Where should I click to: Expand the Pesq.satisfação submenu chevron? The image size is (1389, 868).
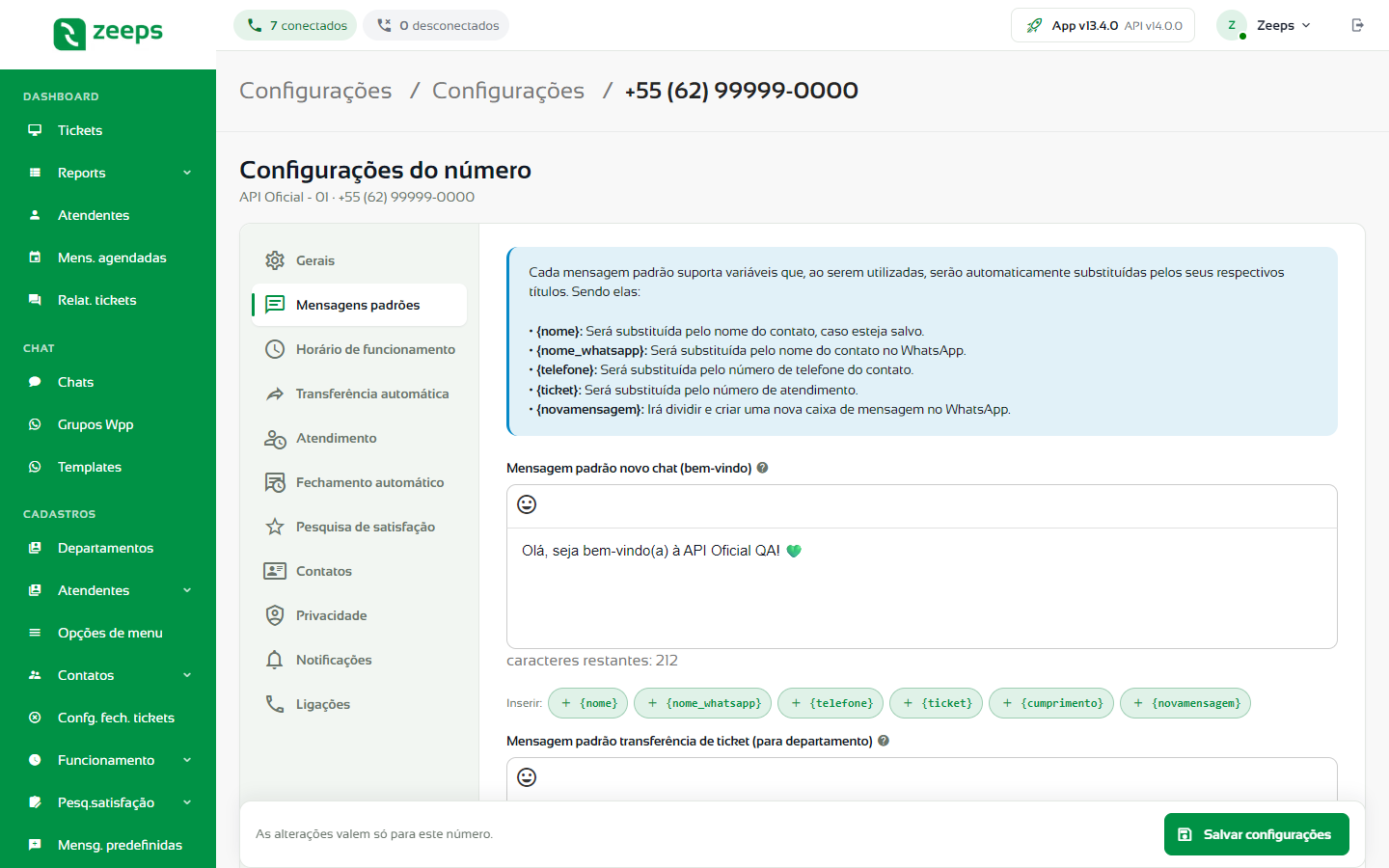[187, 802]
